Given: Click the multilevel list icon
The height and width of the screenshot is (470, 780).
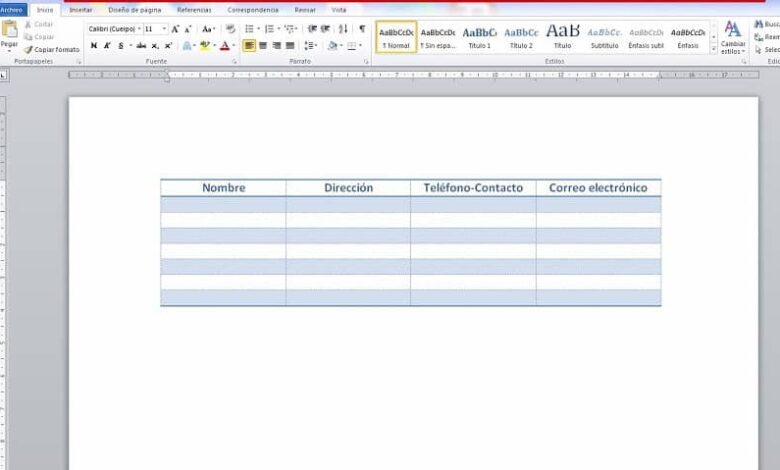Looking at the screenshot, I should tap(291, 29).
